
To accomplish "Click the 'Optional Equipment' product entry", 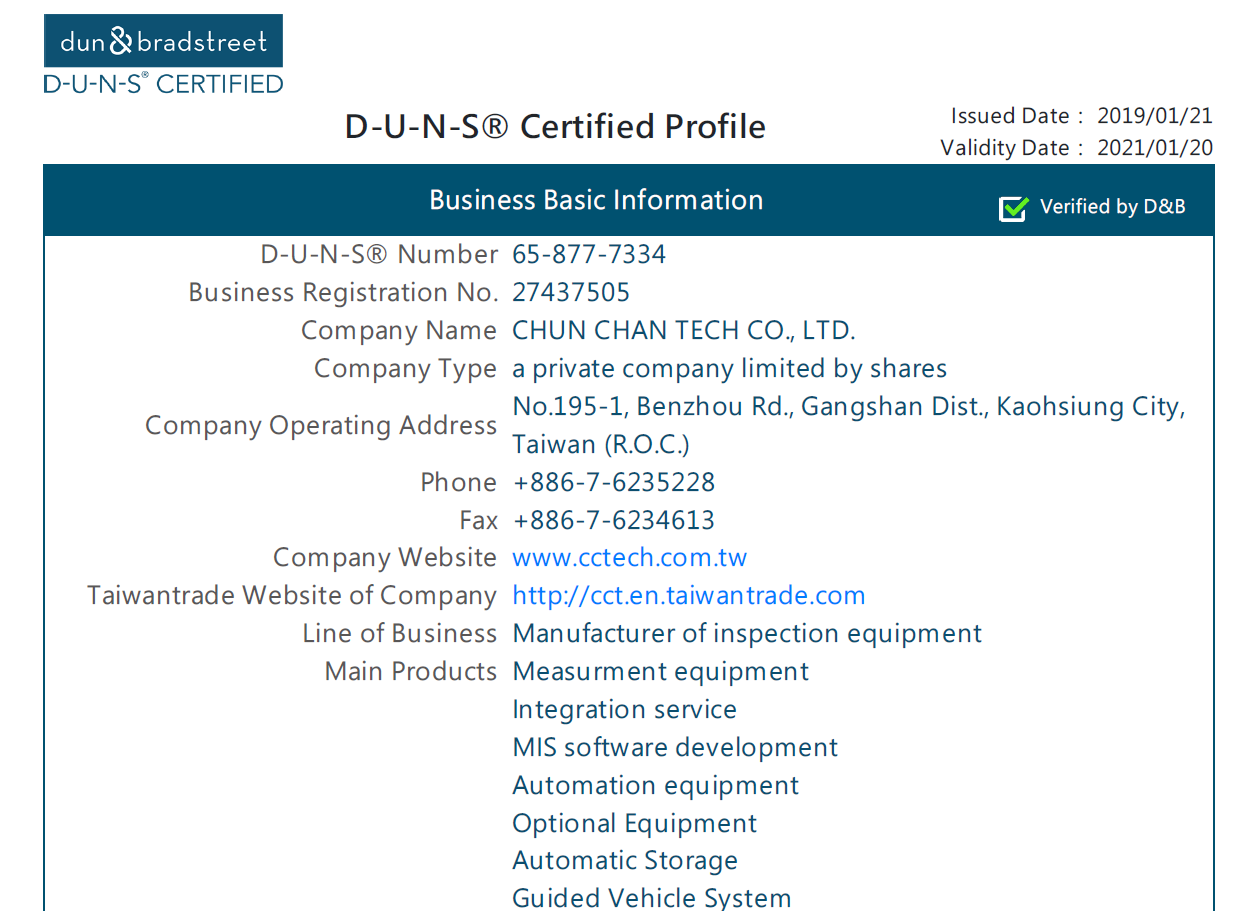I will point(635,823).
